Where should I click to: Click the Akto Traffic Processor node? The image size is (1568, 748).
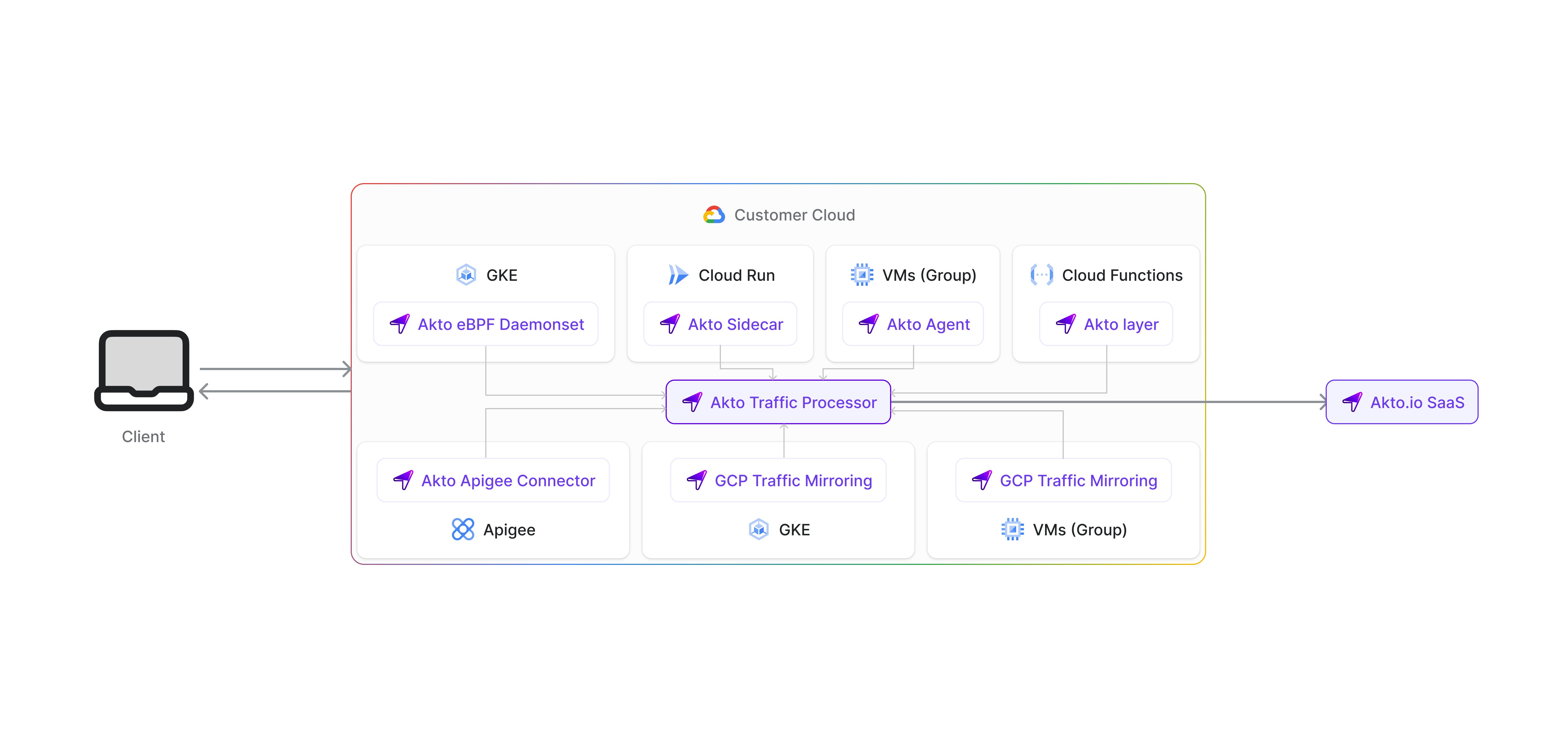778,402
